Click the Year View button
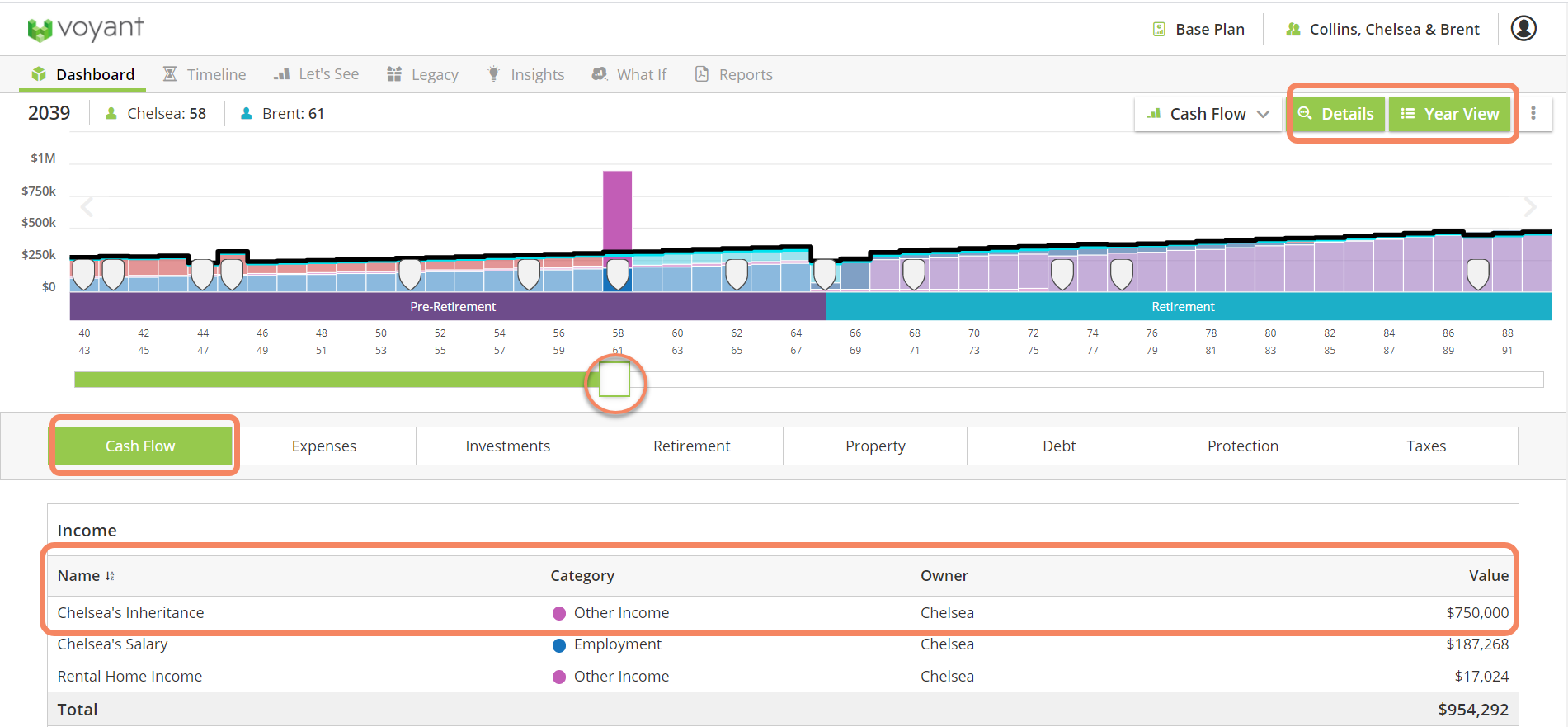Viewport: 1568px width, 727px height. [1450, 114]
